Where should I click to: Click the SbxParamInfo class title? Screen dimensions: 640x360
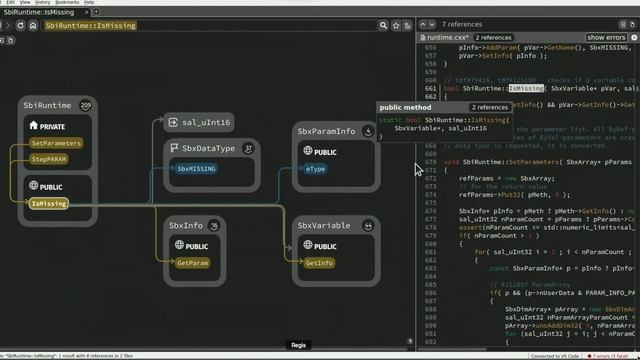(326, 131)
